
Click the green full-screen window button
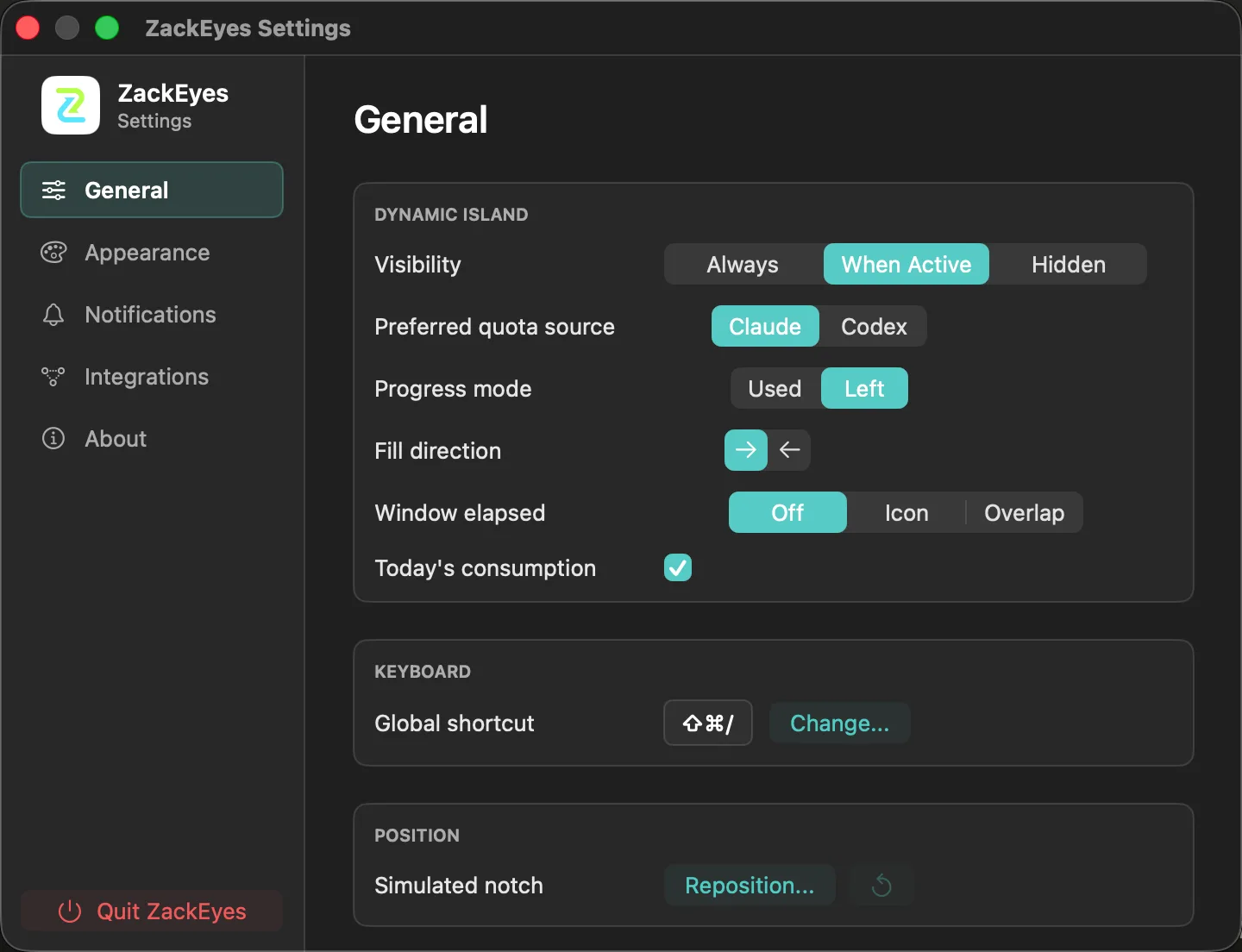tap(107, 28)
